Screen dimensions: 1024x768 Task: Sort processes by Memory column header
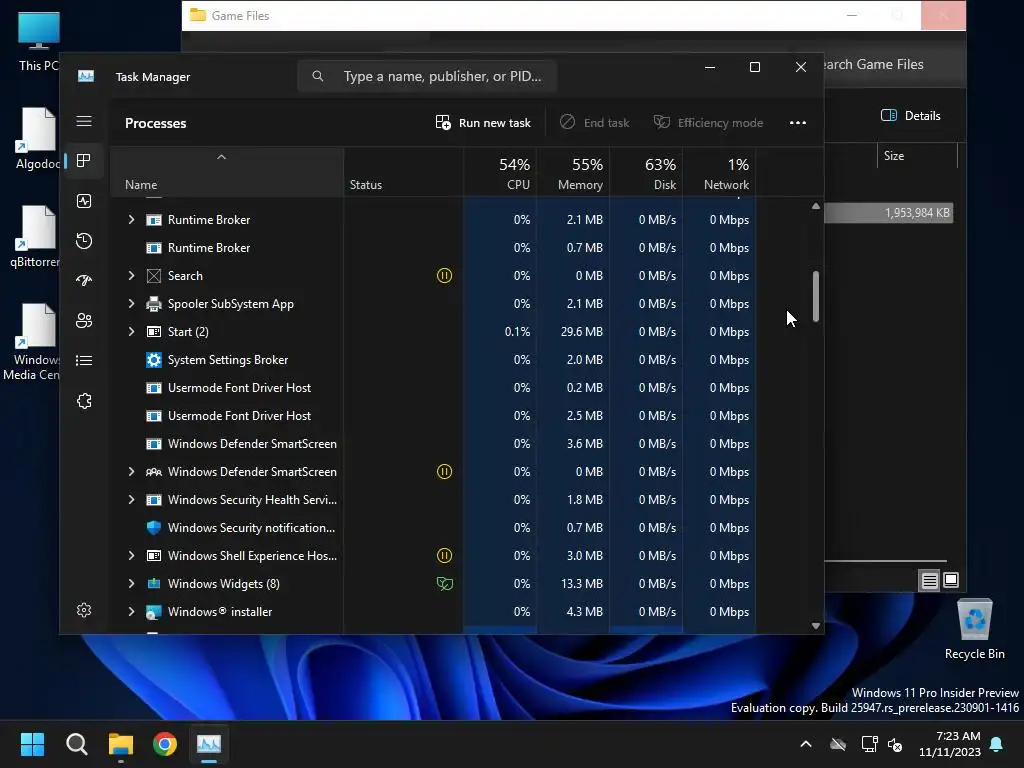point(573,172)
